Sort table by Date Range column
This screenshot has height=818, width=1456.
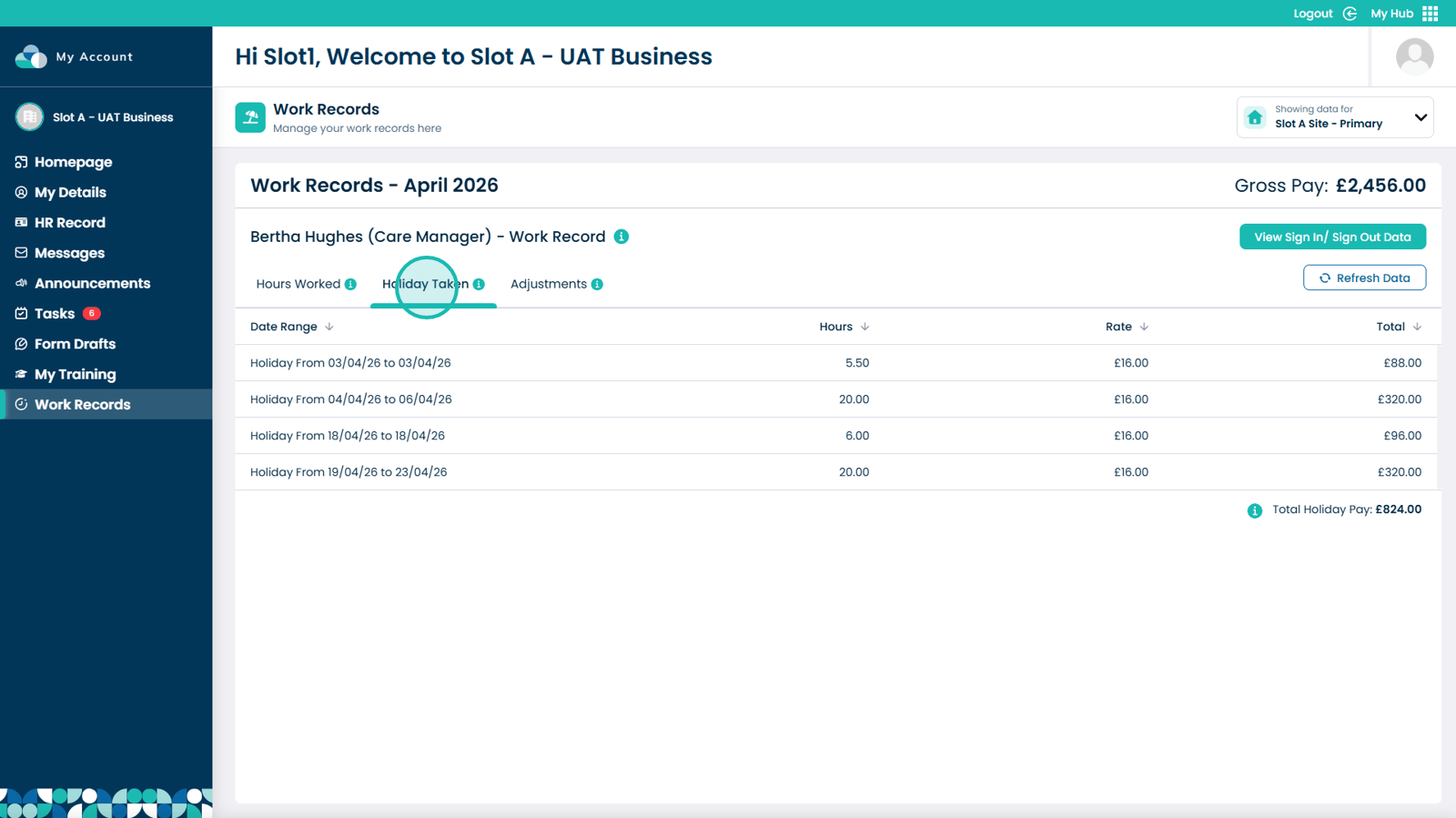pos(329,327)
